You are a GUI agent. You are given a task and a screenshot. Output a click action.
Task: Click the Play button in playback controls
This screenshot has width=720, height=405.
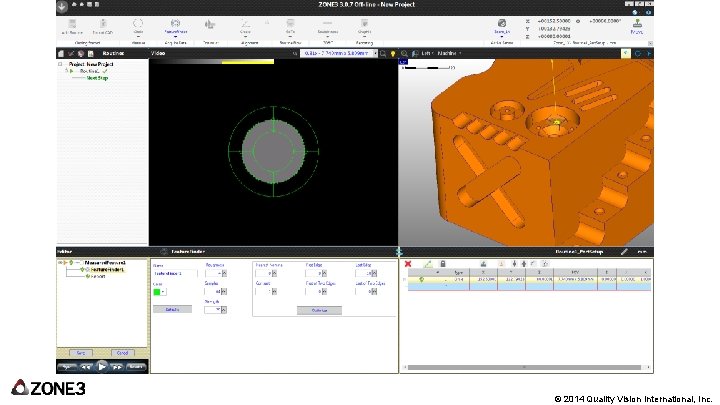click(102, 366)
